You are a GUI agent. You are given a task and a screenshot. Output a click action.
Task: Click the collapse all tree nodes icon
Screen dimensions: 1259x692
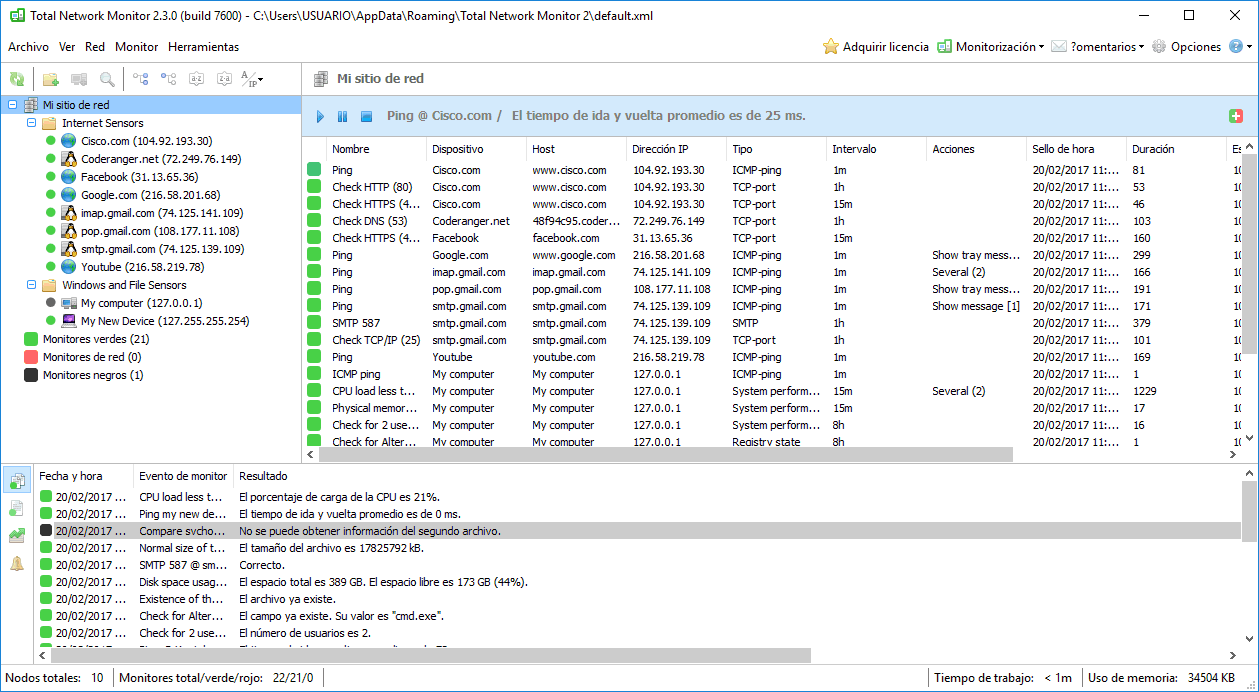click(x=169, y=79)
